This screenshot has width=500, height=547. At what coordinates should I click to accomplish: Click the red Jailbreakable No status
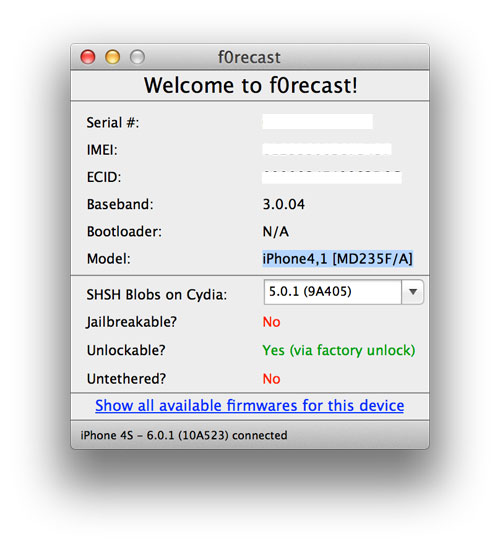tap(271, 322)
